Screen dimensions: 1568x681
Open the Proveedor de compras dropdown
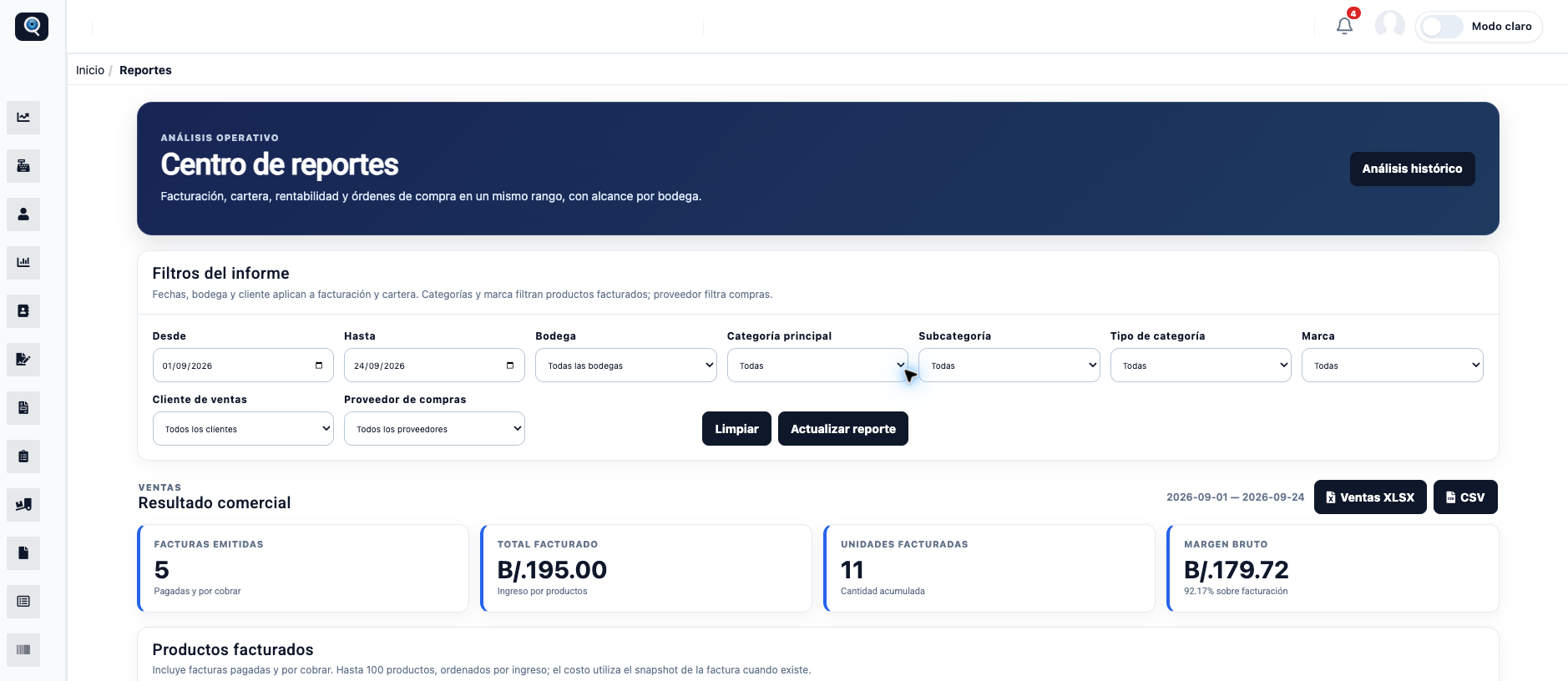pyautogui.click(x=434, y=429)
